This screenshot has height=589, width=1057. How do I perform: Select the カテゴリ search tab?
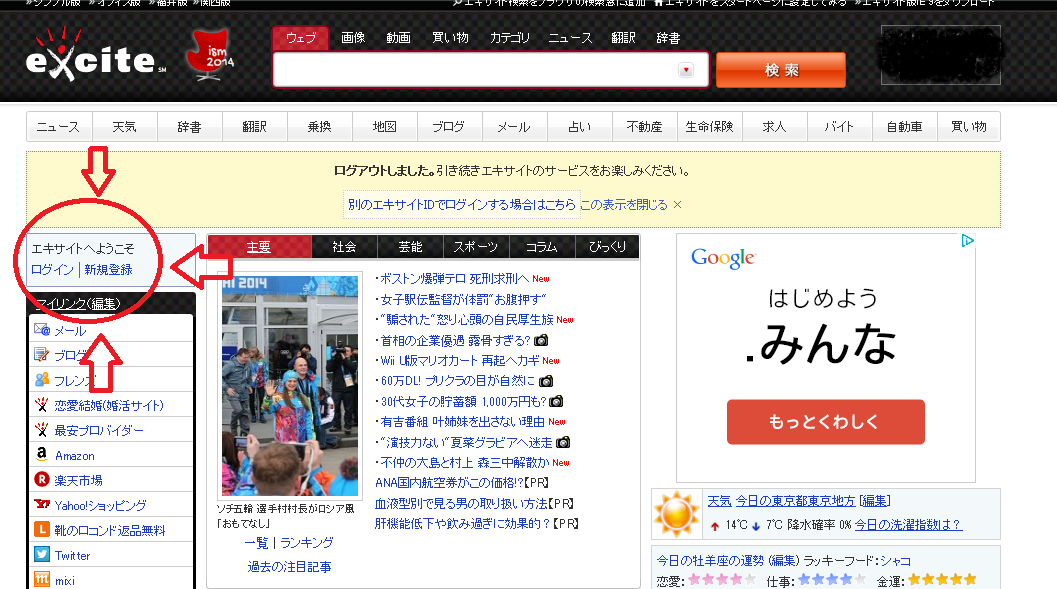coord(510,38)
